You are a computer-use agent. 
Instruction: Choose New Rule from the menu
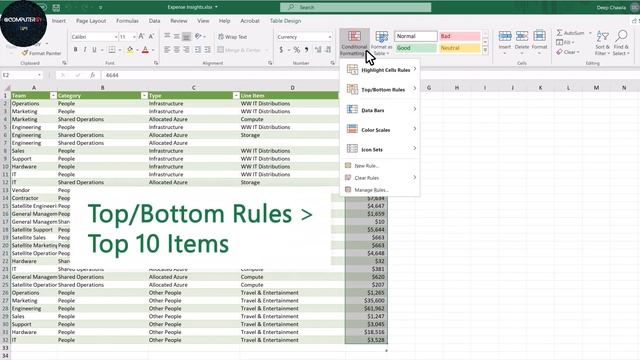point(380,166)
